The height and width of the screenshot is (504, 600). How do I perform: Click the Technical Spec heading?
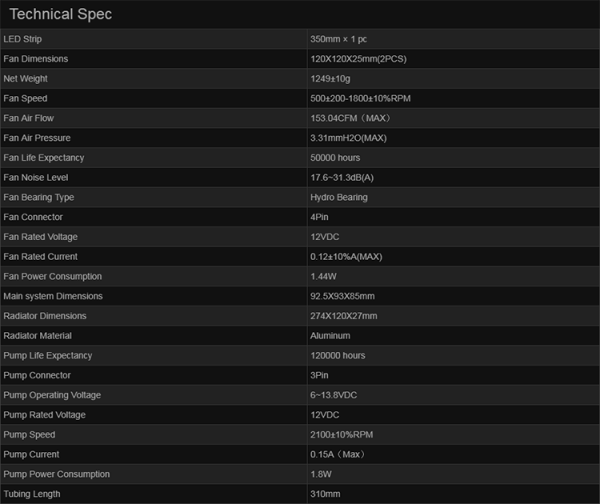pos(61,15)
